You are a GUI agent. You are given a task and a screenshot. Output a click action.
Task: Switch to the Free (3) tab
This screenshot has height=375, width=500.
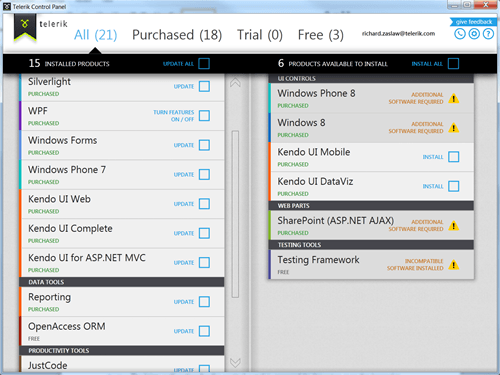(x=321, y=35)
